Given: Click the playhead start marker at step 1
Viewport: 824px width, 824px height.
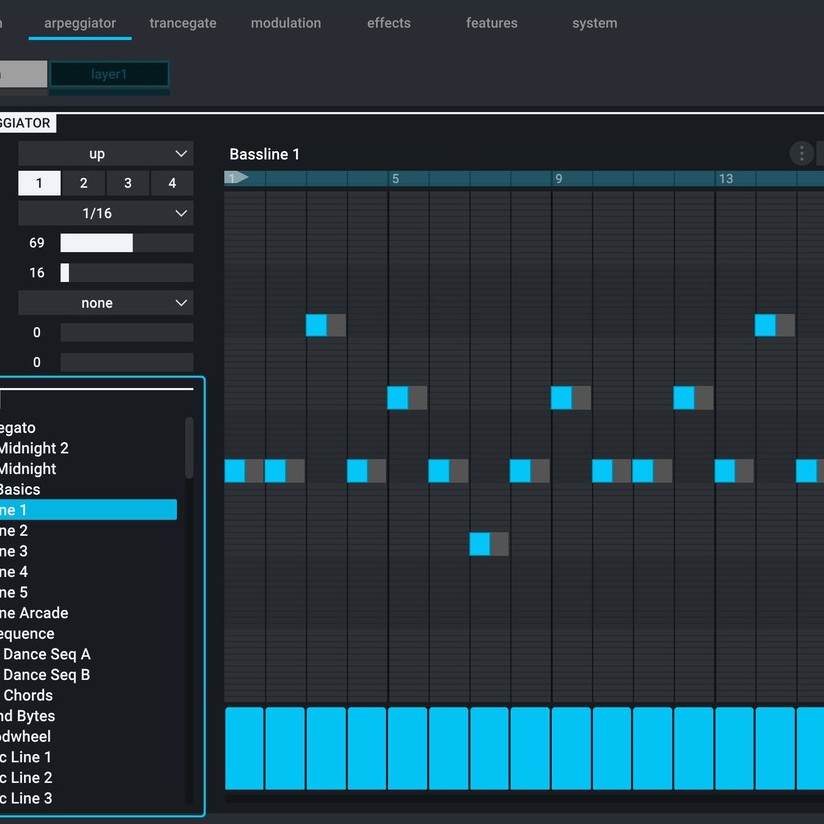Looking at the screenshot, I should coord(237,178).
